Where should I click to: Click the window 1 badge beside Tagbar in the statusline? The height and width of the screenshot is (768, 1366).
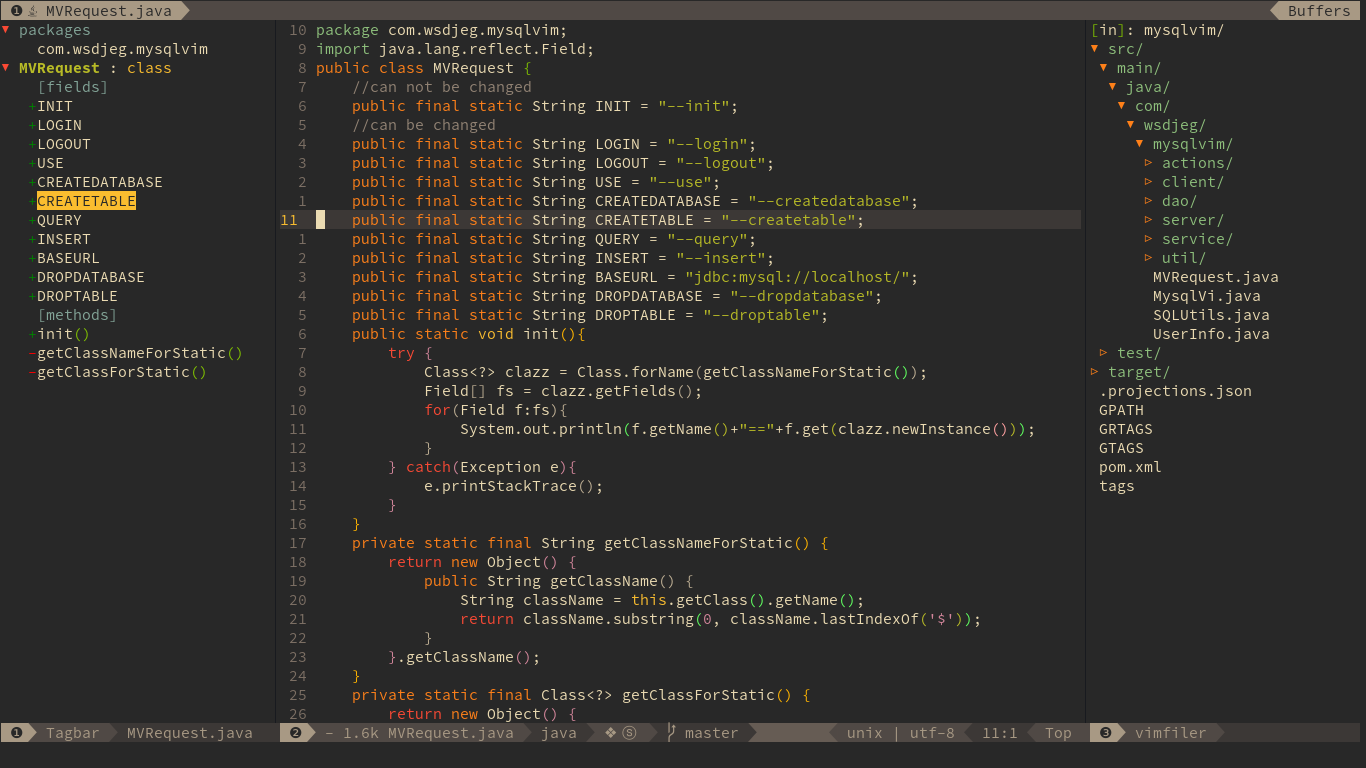tap(16, 733)
